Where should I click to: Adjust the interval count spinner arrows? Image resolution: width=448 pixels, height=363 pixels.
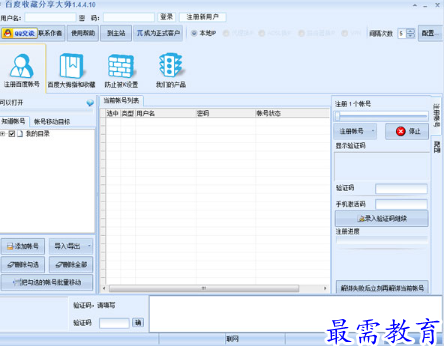click(411, 33)
